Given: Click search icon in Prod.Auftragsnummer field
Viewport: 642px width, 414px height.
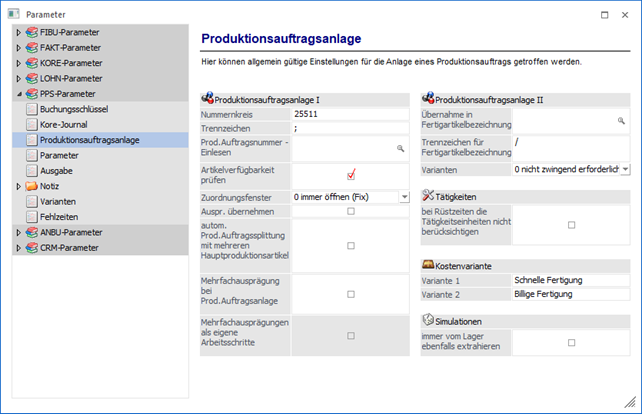Looking at the screenshot, I should click(401, 148).
